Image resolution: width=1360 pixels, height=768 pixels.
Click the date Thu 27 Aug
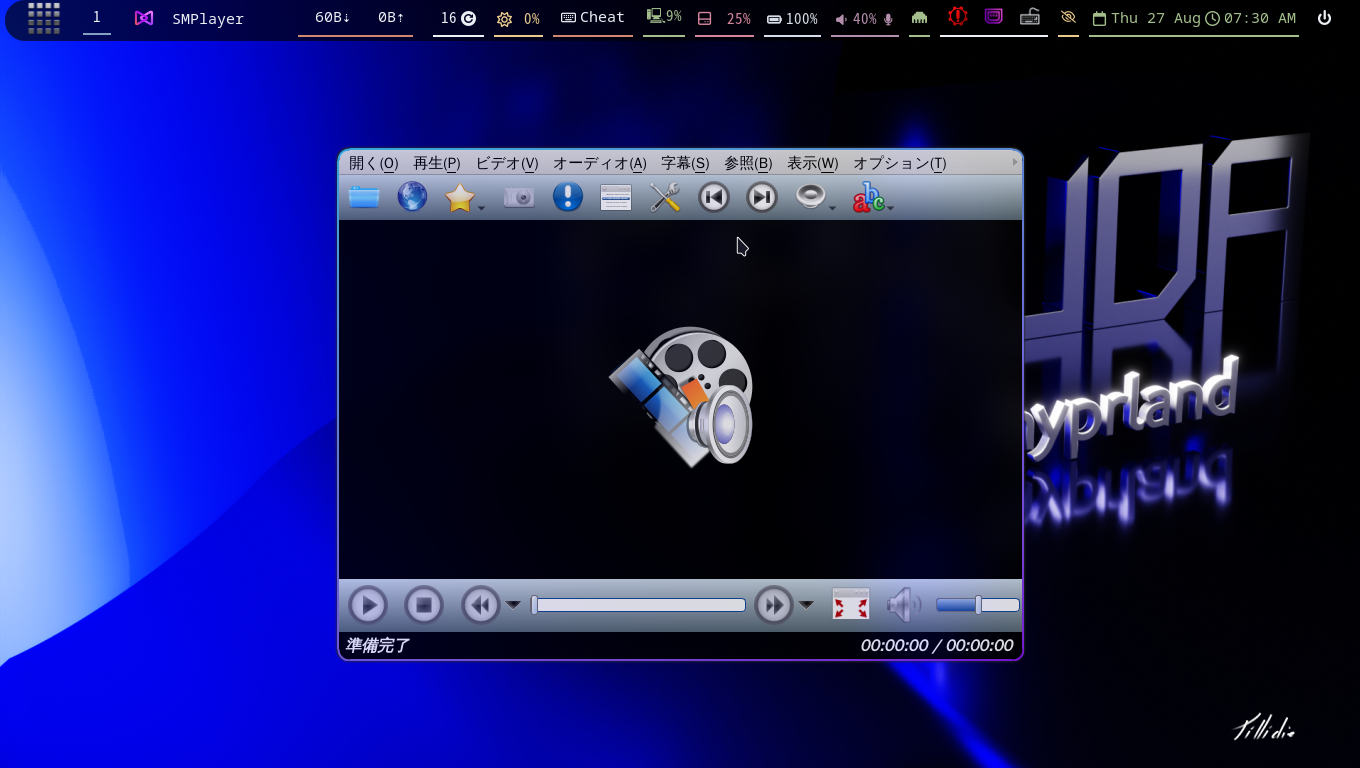1146,18
